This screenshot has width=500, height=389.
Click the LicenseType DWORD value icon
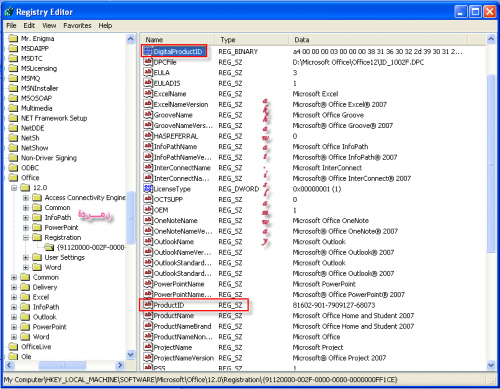148,189
